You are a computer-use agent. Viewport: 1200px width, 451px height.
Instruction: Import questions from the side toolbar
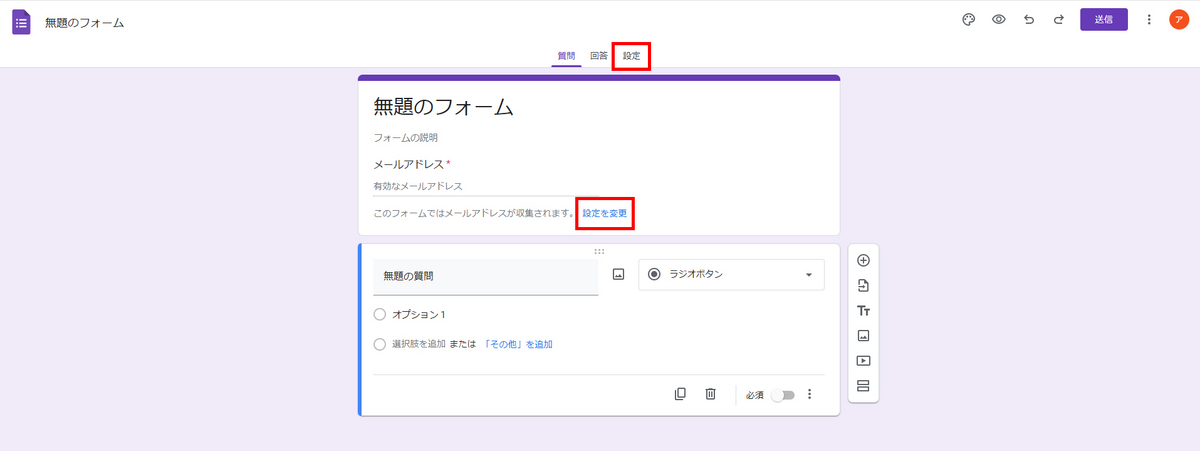pyautogui.click(x=864, y=286)
